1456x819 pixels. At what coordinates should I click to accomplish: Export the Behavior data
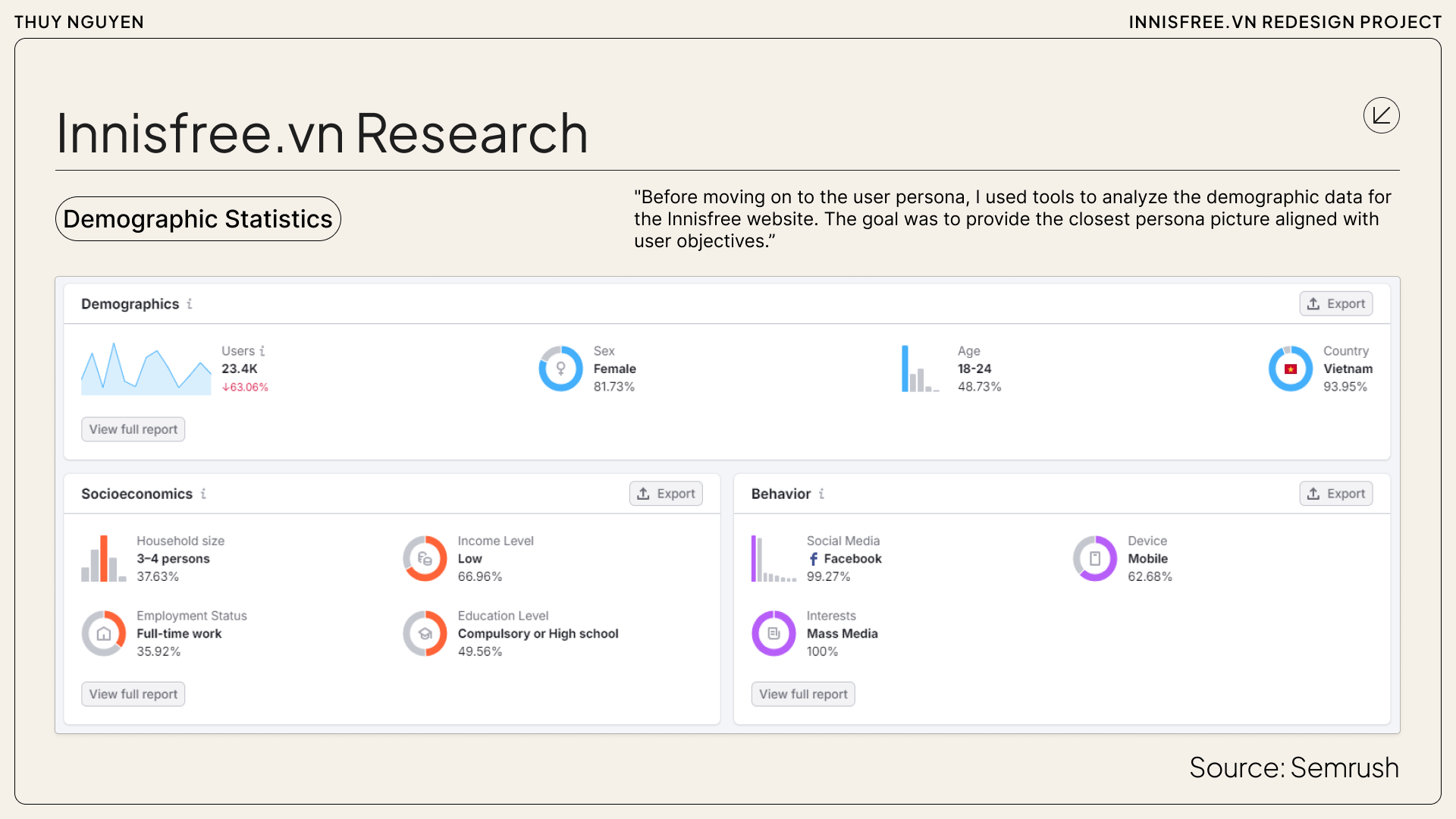pyautogui.click(x=1335, y=493)
